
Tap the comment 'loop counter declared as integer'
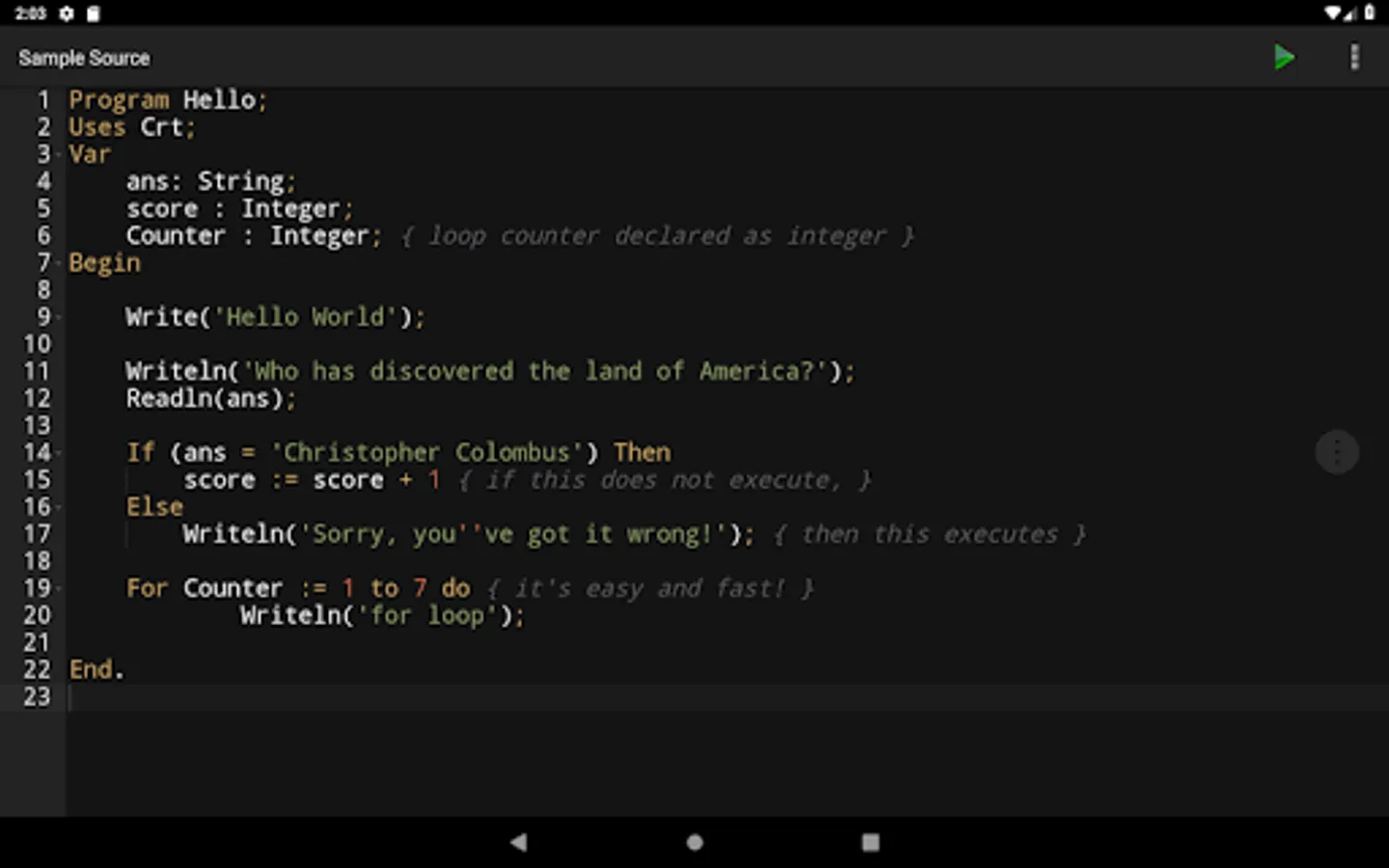pos(658,236)
